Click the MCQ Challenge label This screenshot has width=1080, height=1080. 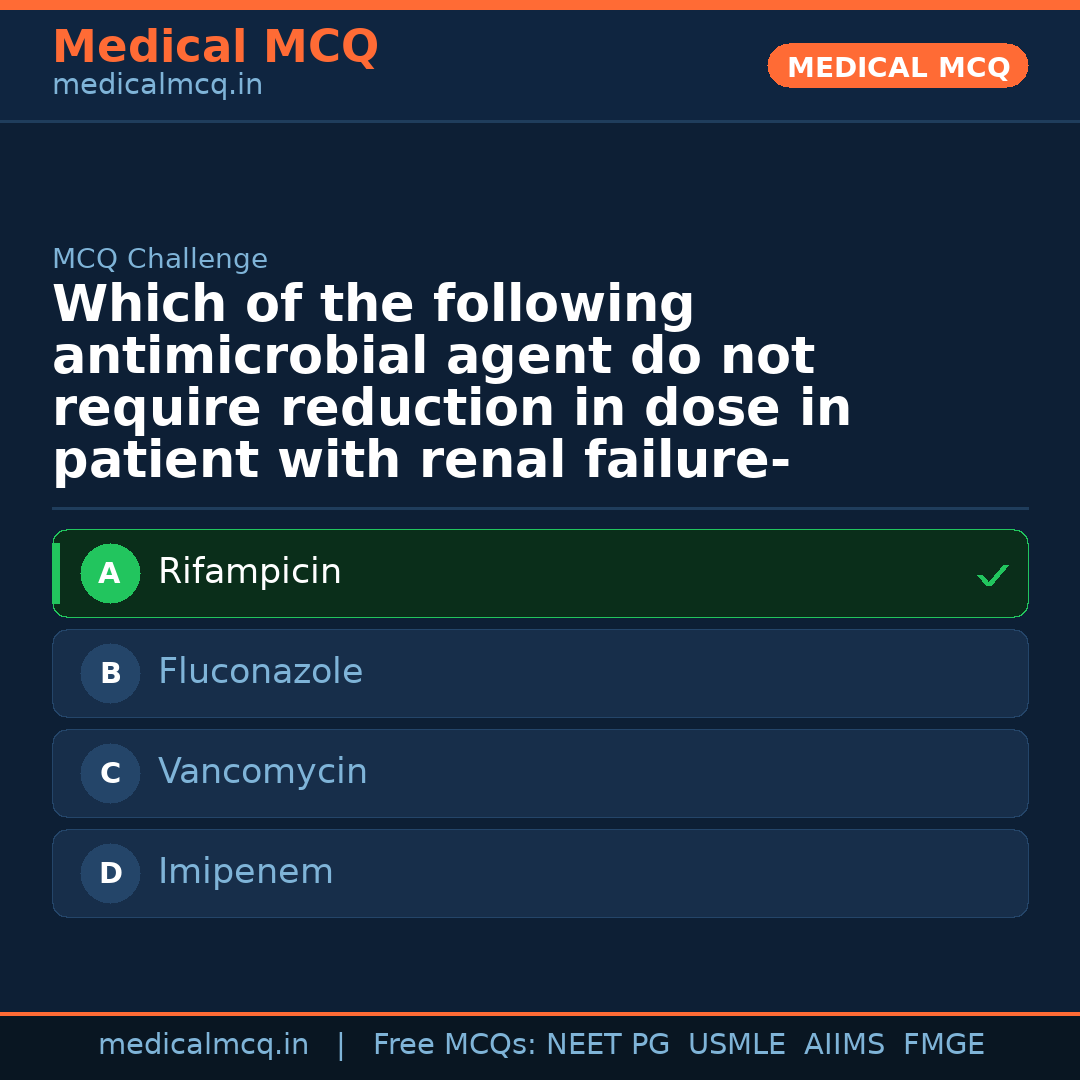click(x=160, y=260)
